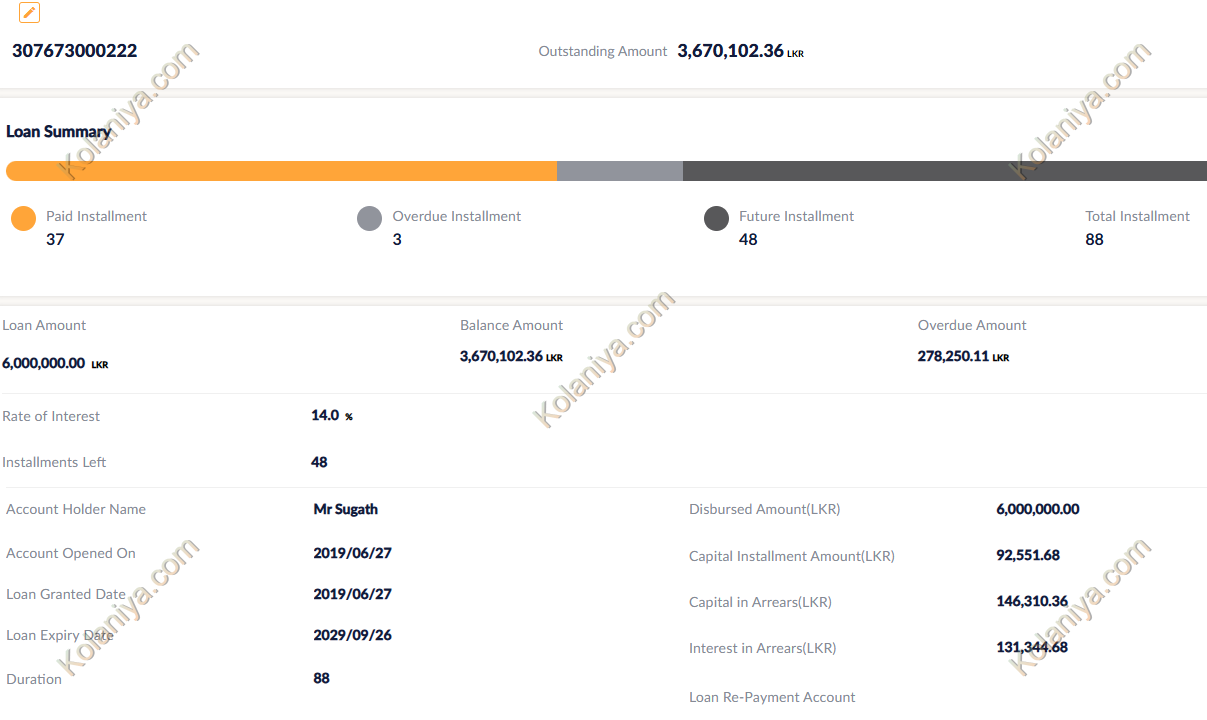Select the dark future segment of progress bar
The image size is (1207, 720).
[x=944, y=171]
